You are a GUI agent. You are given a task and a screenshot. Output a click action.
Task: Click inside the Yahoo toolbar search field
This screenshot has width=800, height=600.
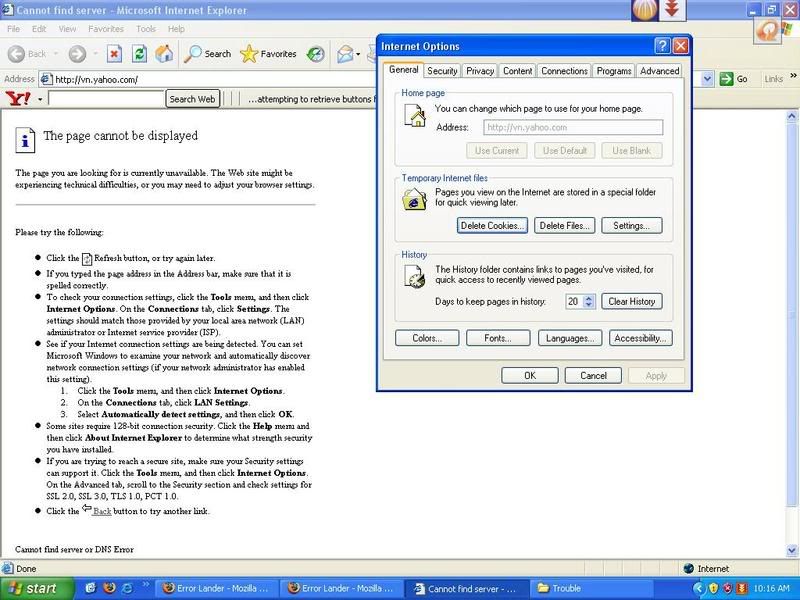[x=106, y=99]
